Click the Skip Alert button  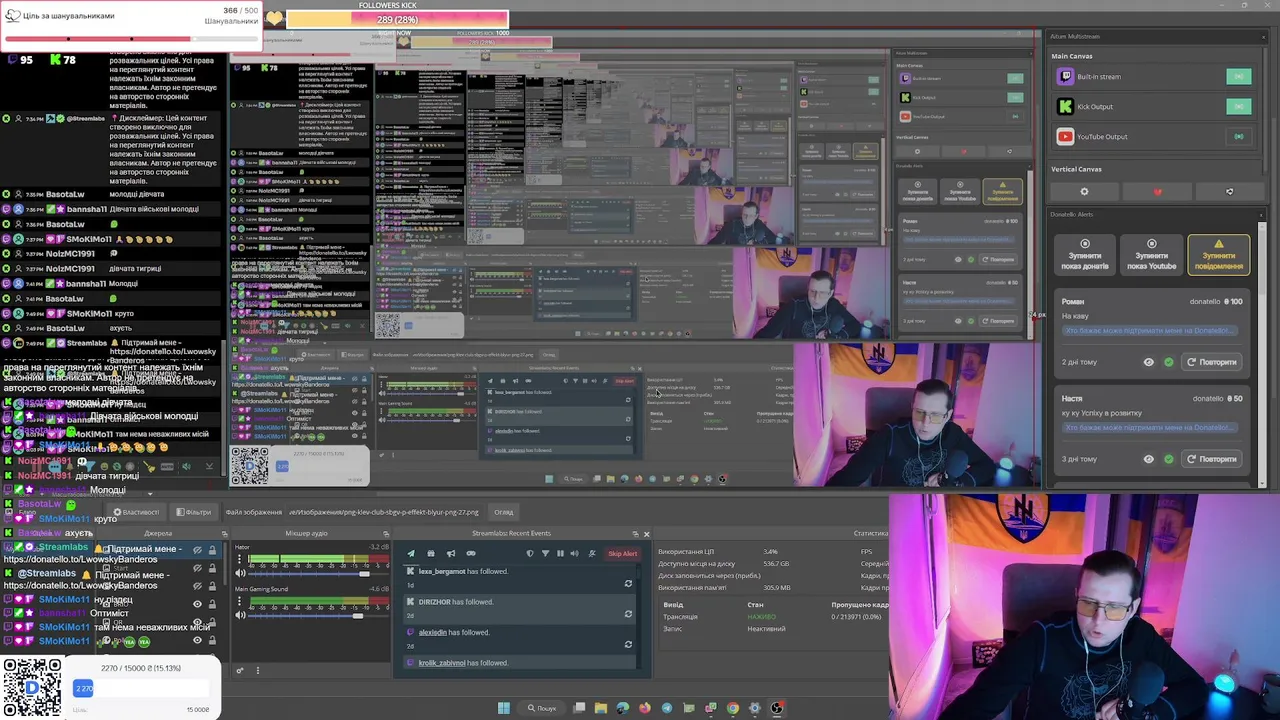click(622, 553)
